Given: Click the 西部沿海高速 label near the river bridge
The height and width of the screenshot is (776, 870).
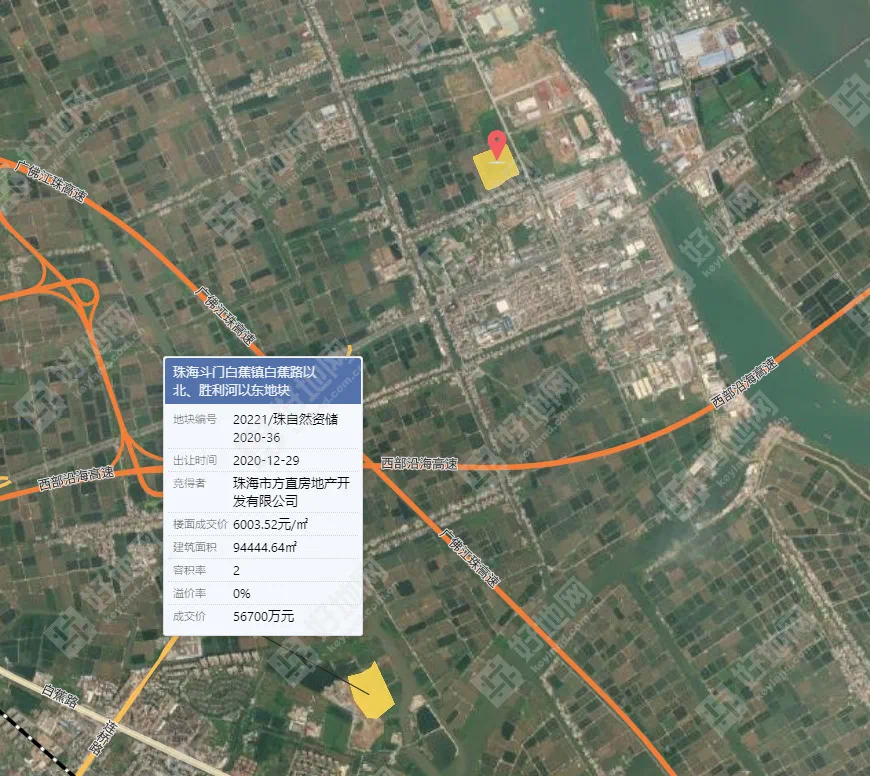Looking at the screenshot, I should 744,383.
